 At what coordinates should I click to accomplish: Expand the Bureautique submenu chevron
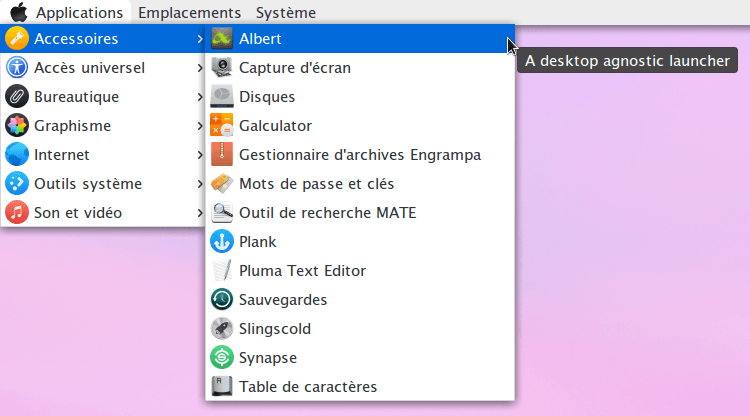click(200, 97)
